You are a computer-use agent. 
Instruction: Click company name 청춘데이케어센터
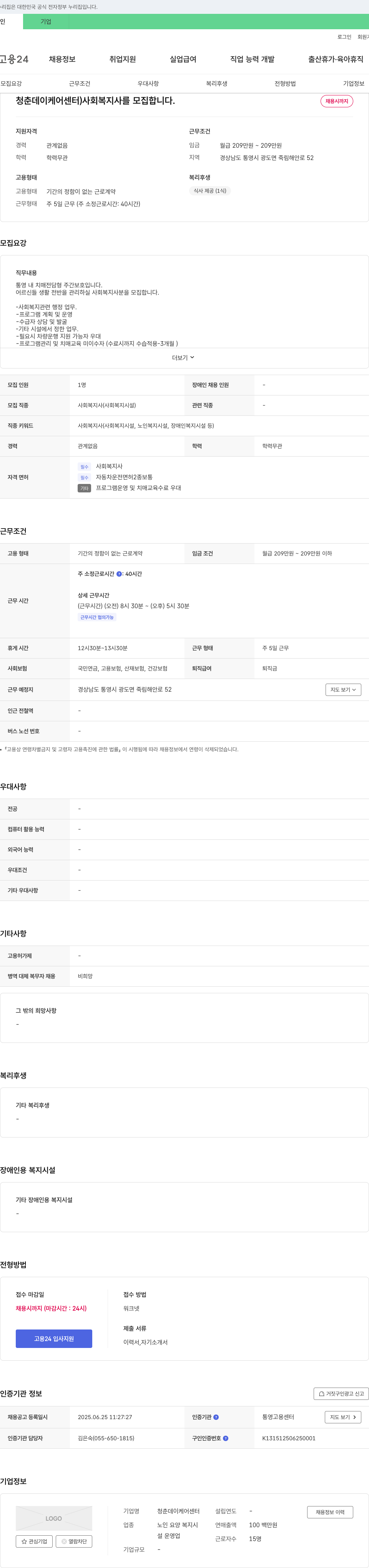click(178, 1511)
